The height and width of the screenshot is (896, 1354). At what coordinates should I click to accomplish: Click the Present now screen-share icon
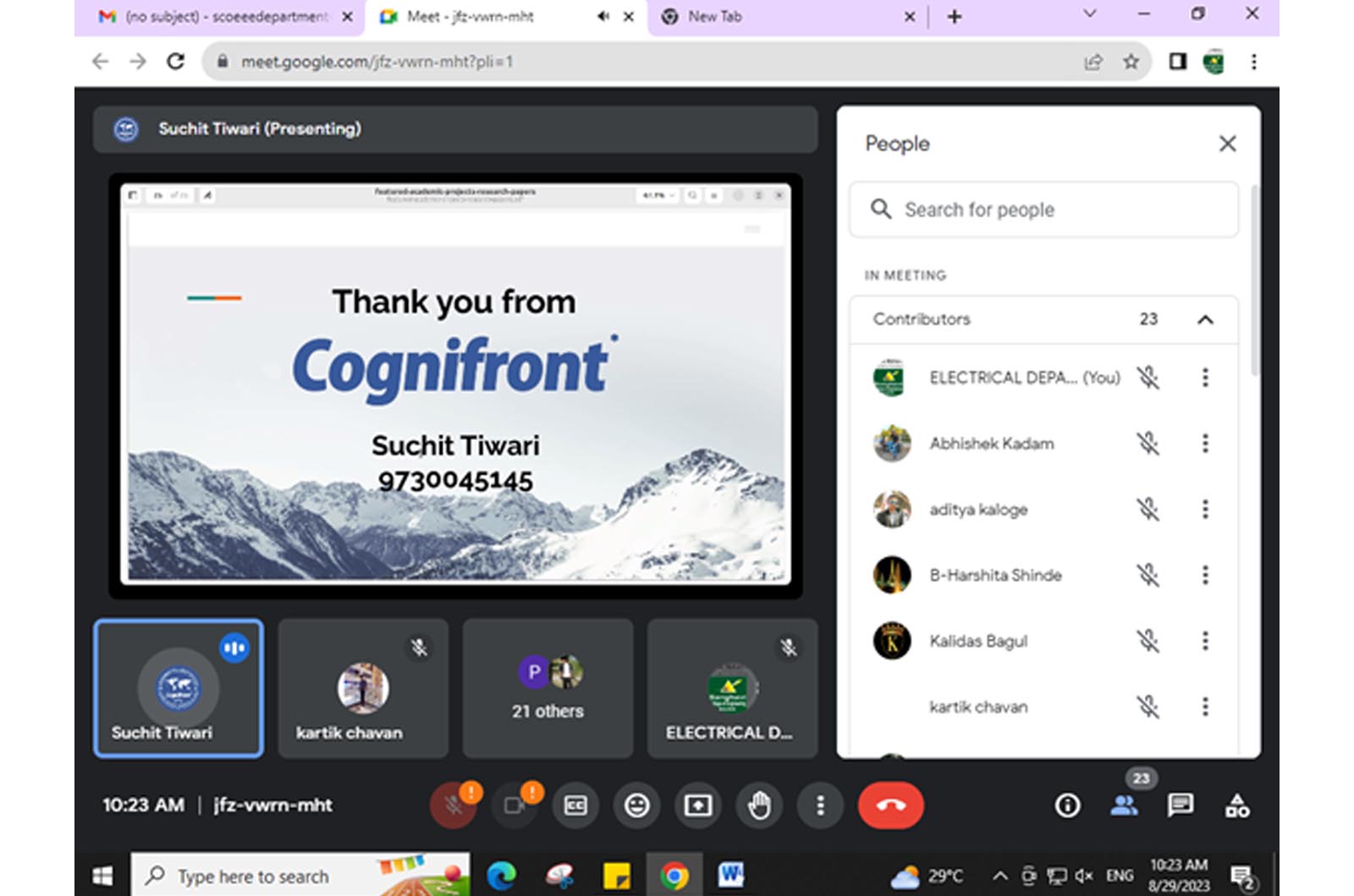click(697, 805)
